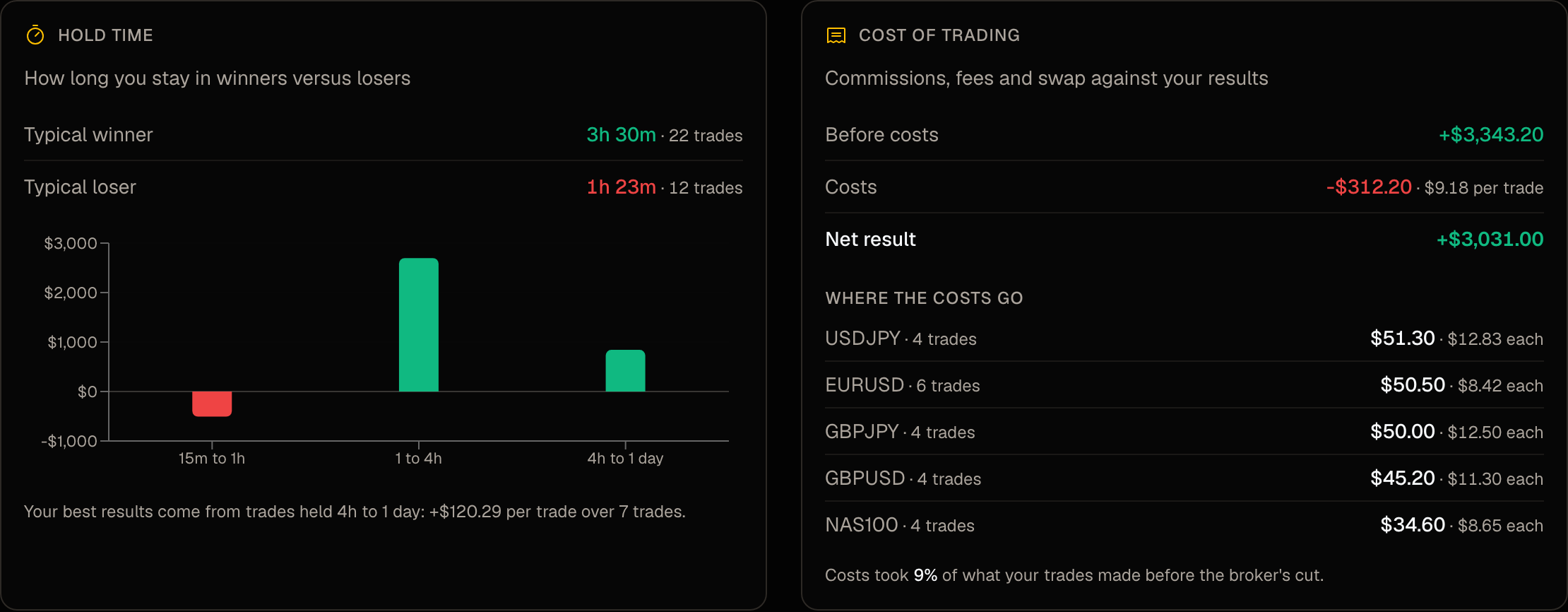Click the $2,000 axis label
1568x612 pixels.
(x=71, y=293)
